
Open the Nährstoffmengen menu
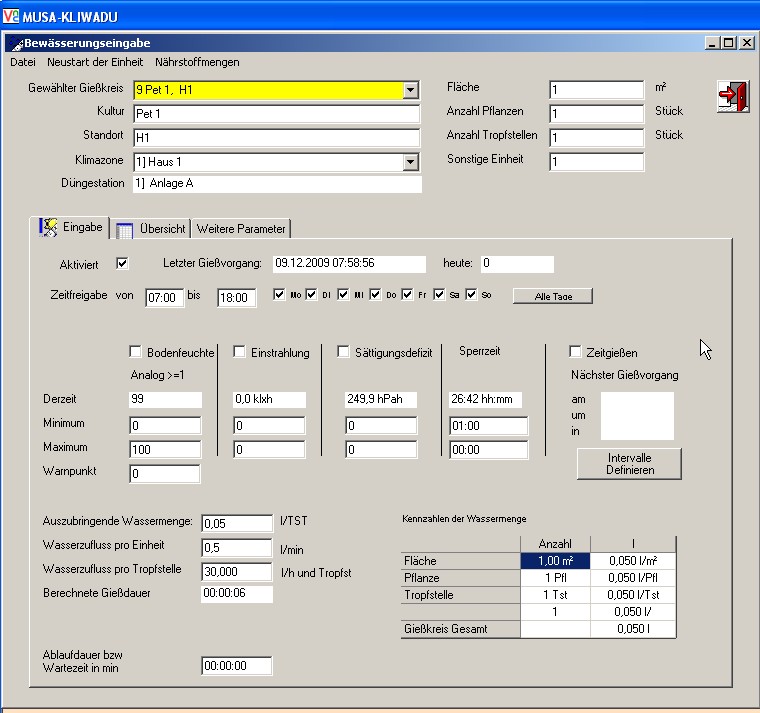(197, 62)
